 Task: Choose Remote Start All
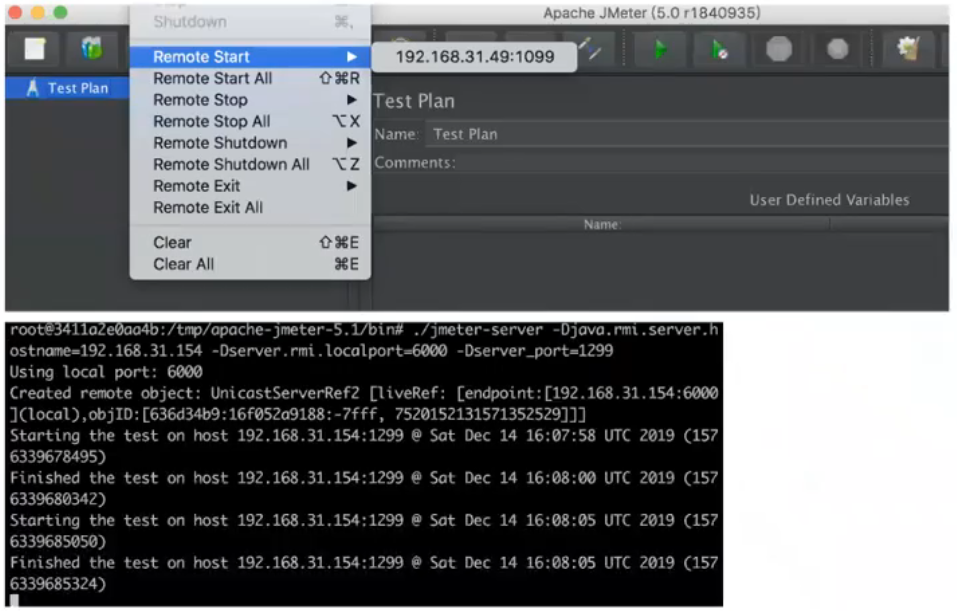250,78
